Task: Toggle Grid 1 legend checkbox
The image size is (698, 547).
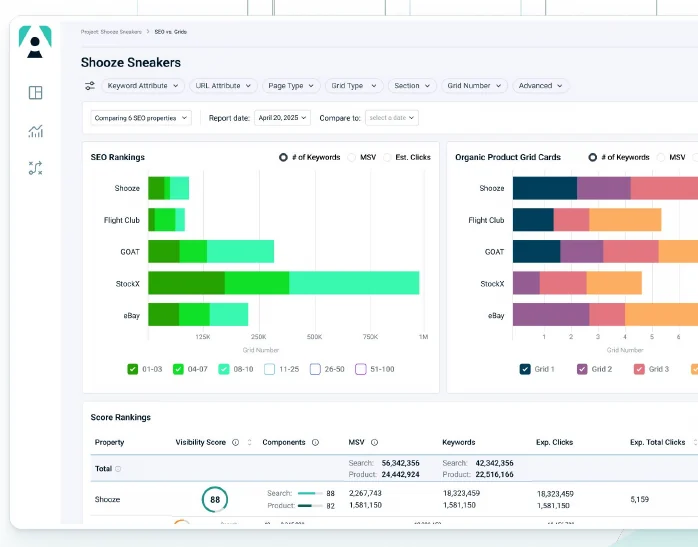Action: pos(525,369)
